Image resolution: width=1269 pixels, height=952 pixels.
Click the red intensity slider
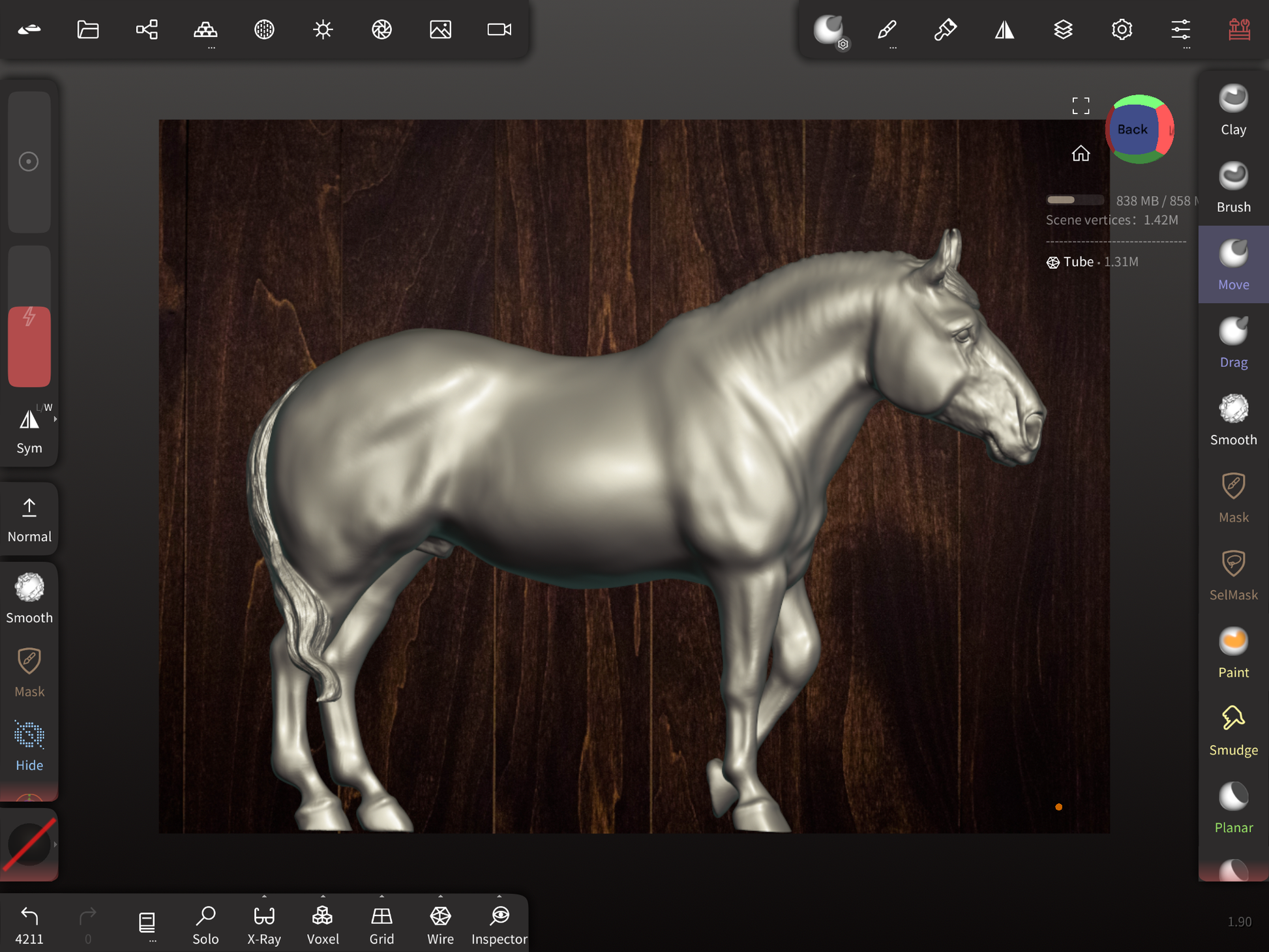29,346
